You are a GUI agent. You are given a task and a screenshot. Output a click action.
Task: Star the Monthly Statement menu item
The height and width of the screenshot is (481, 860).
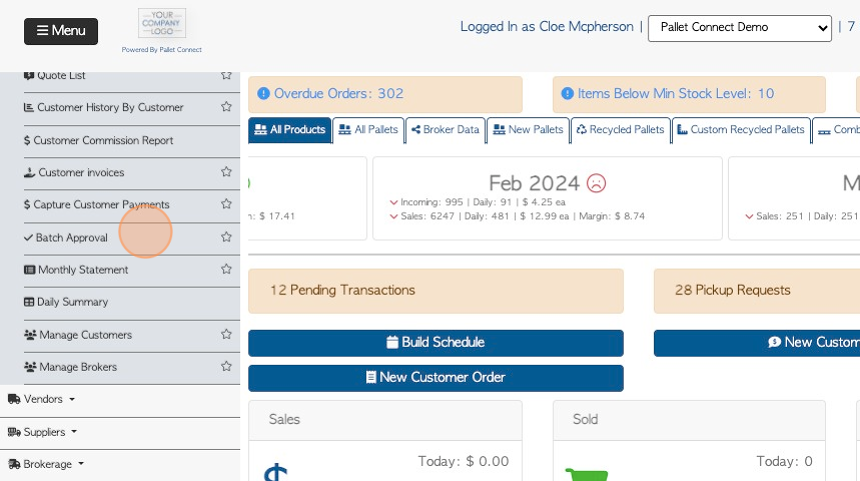pyautogui.click(x=226, y=269)
